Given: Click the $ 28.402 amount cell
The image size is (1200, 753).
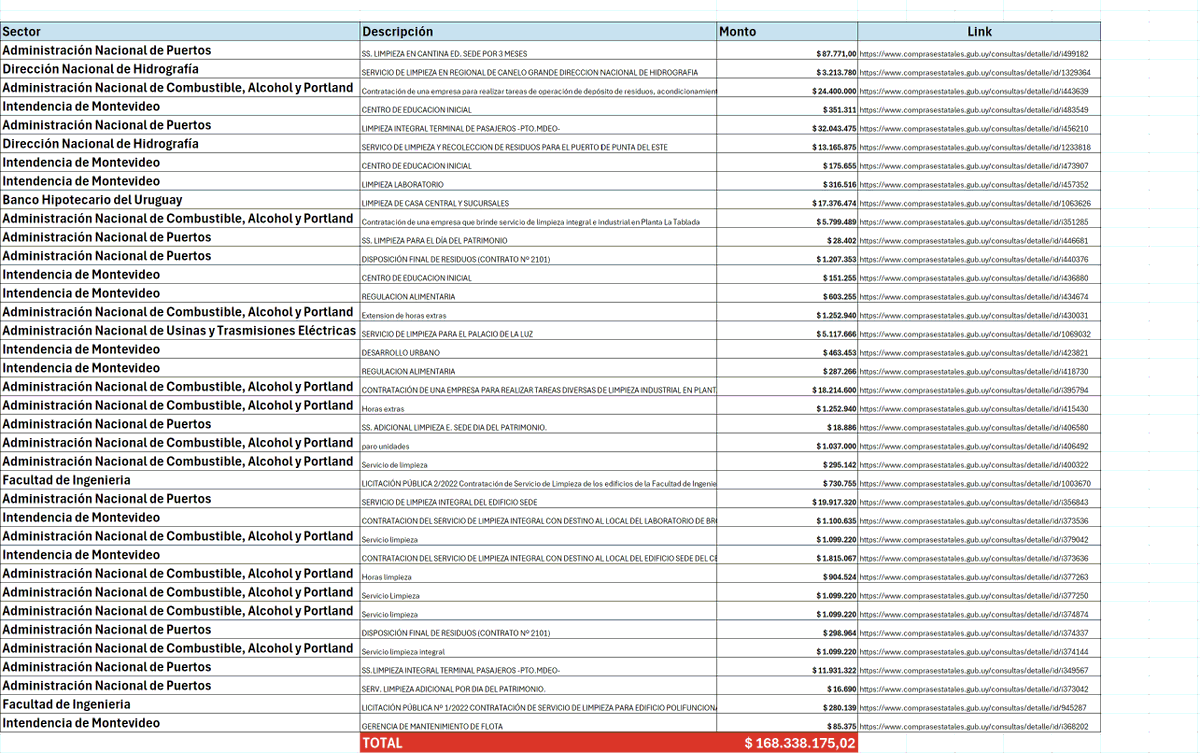Looking at the screenshot, I should [787, 238].
